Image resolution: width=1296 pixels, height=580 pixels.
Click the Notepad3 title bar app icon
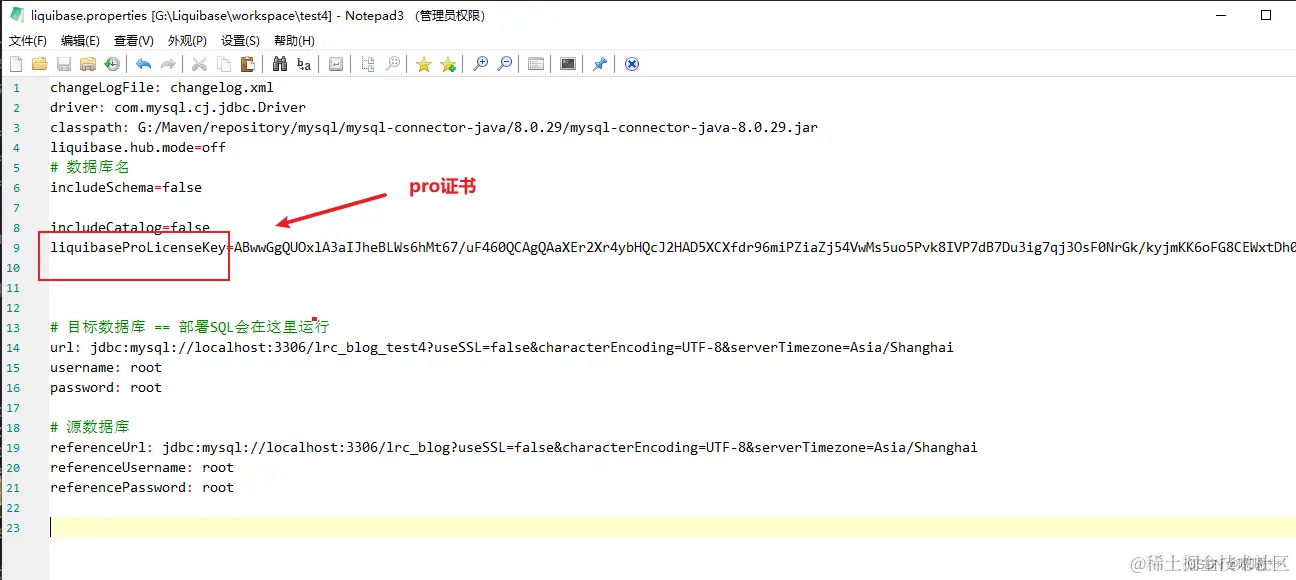coord(16,15)
